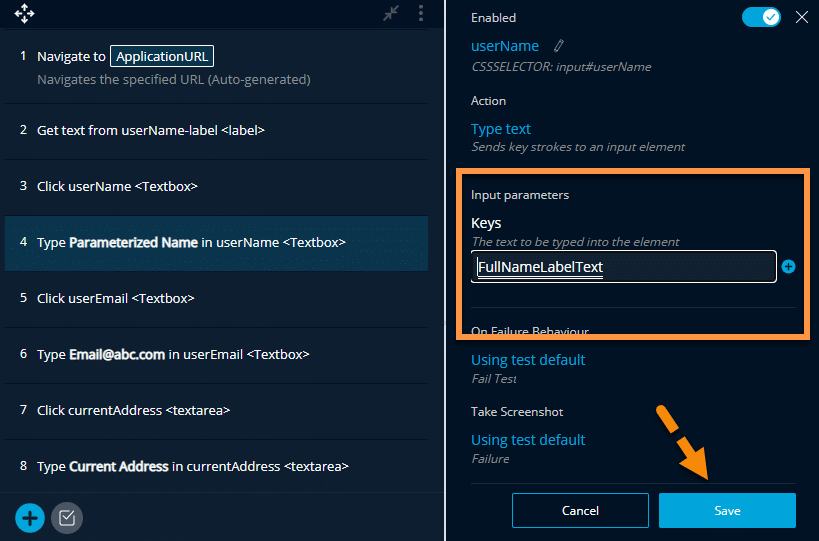
Task: Close the step properties panel
Action: click(x=801, y=17)
